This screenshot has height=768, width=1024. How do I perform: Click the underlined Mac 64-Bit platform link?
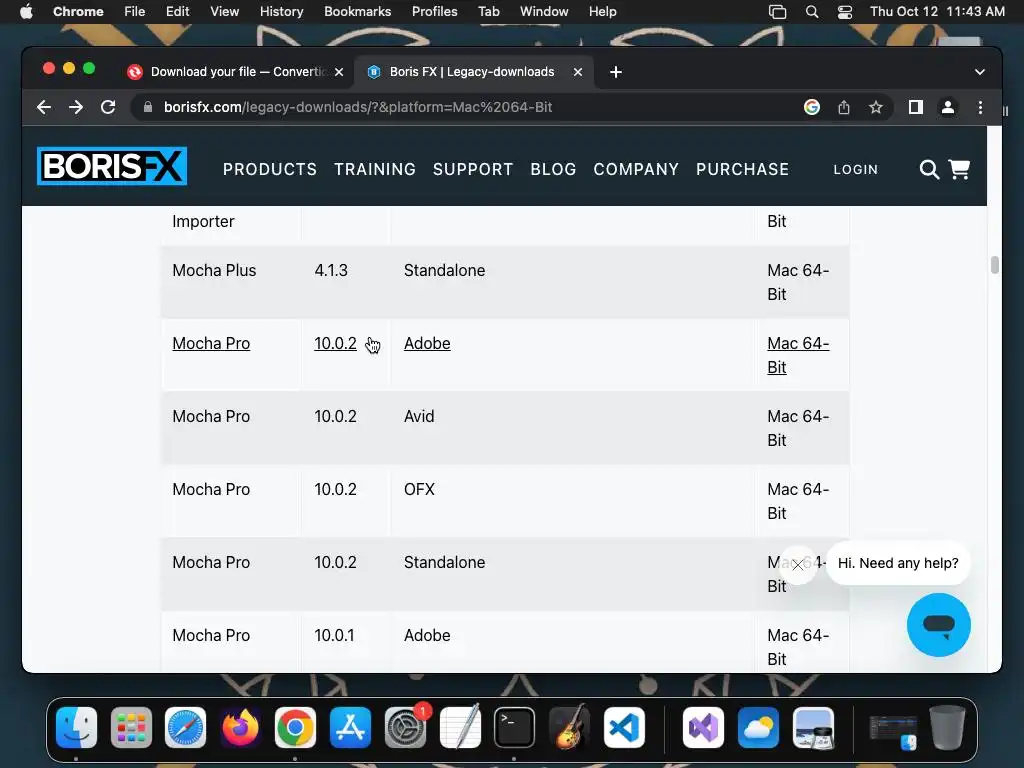point(798,355)
